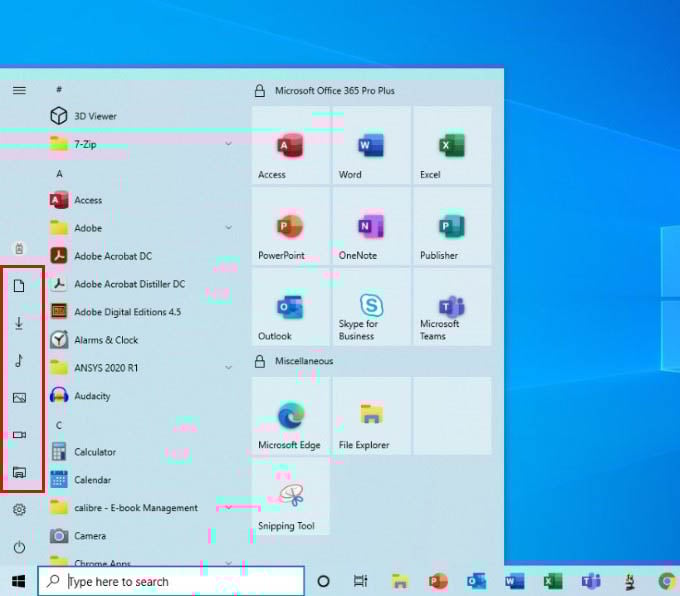Open Pictures folder from Start sidebar

19,398
